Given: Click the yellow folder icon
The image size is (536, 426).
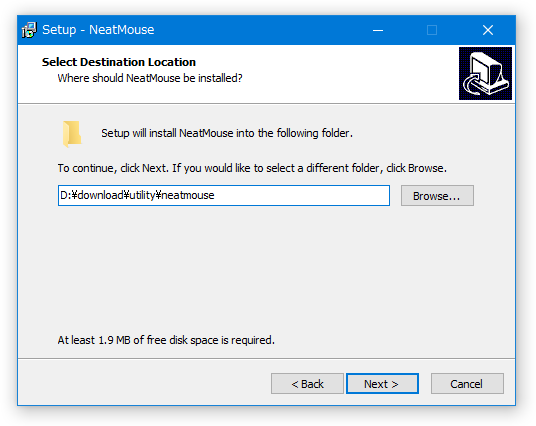Looking at the screenshot, I should click(x=72, y=133).
